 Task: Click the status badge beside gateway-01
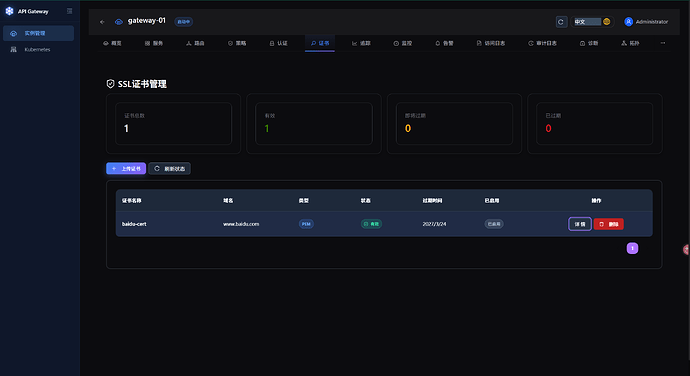(x=184, y=22)
